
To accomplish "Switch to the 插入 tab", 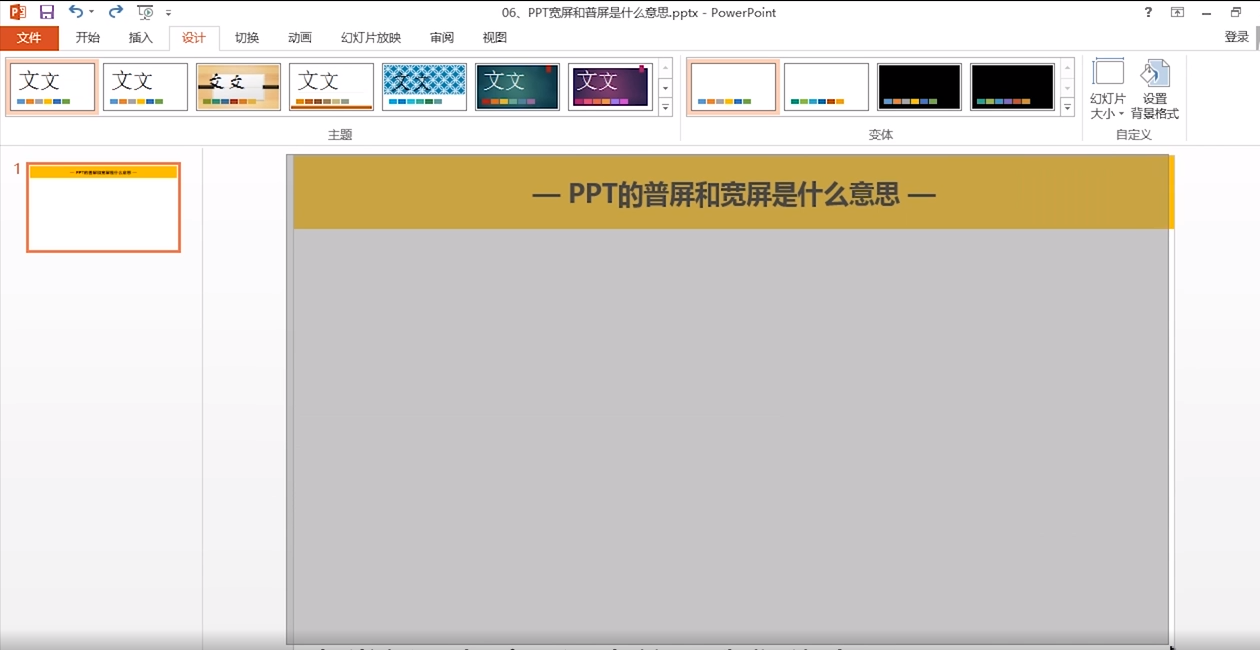I will 141,38.
